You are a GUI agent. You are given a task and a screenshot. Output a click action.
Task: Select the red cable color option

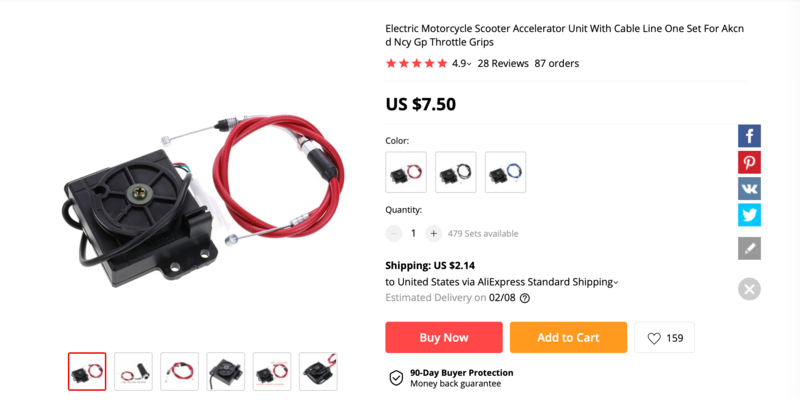406,172
